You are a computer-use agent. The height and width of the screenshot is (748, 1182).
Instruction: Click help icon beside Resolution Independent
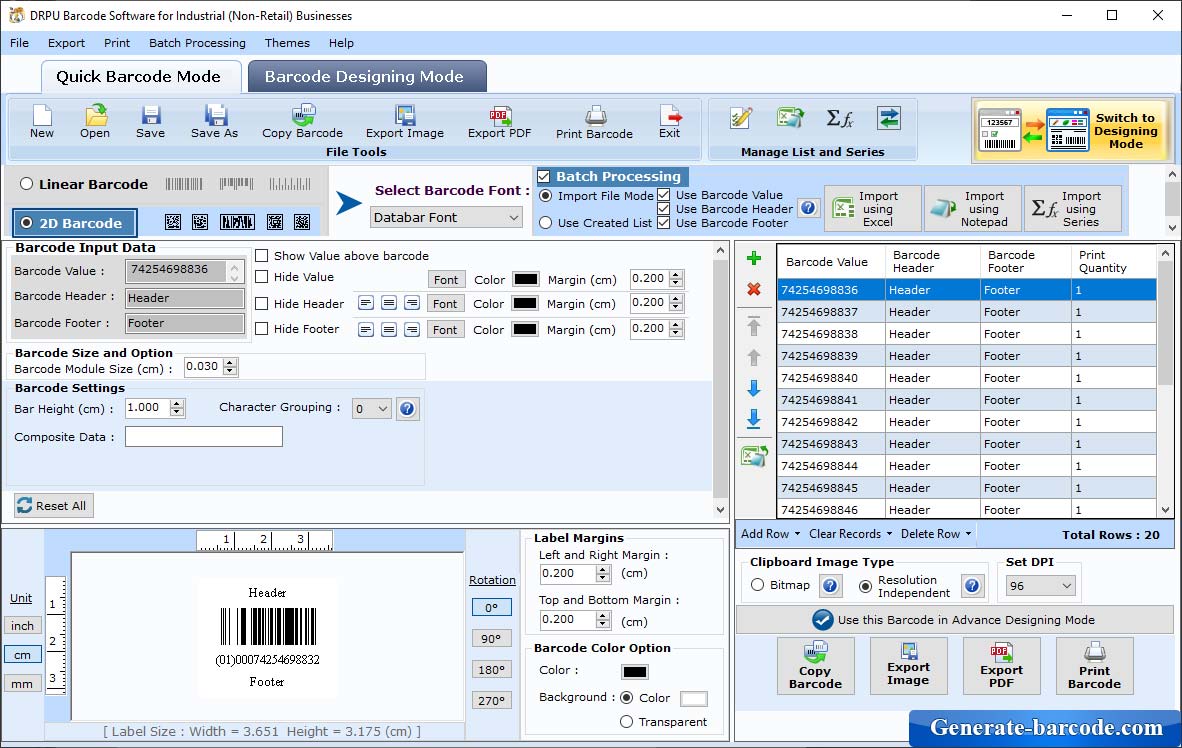(972, 586)
